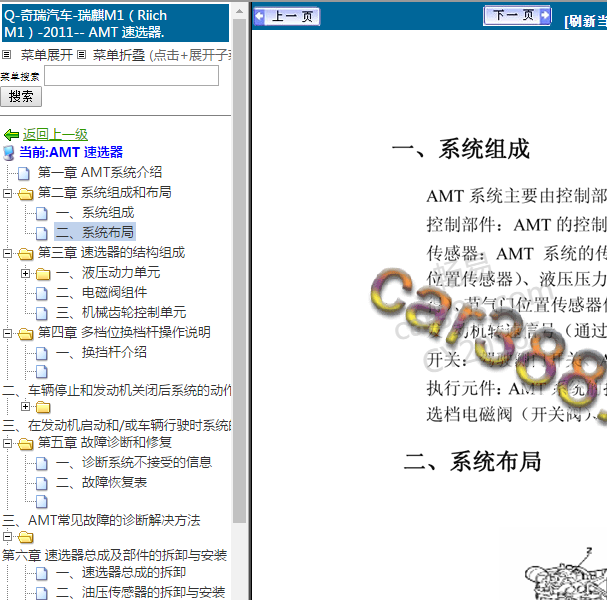Screen dimensions: 607x600
Task: Open 一、换挡杆介绍 page
Action: (x=101, y=352)
